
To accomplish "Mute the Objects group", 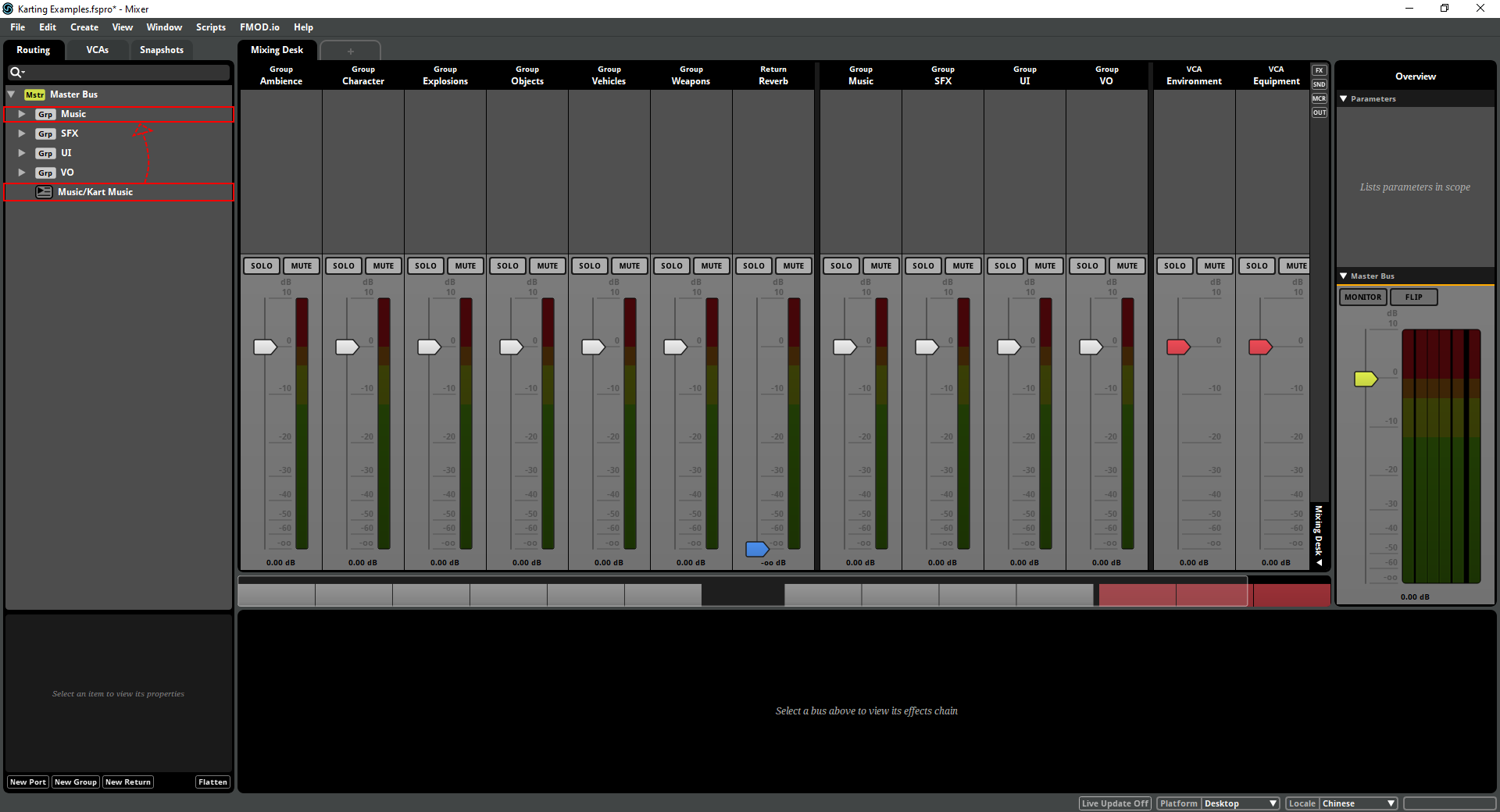I will tap(547, 265).
